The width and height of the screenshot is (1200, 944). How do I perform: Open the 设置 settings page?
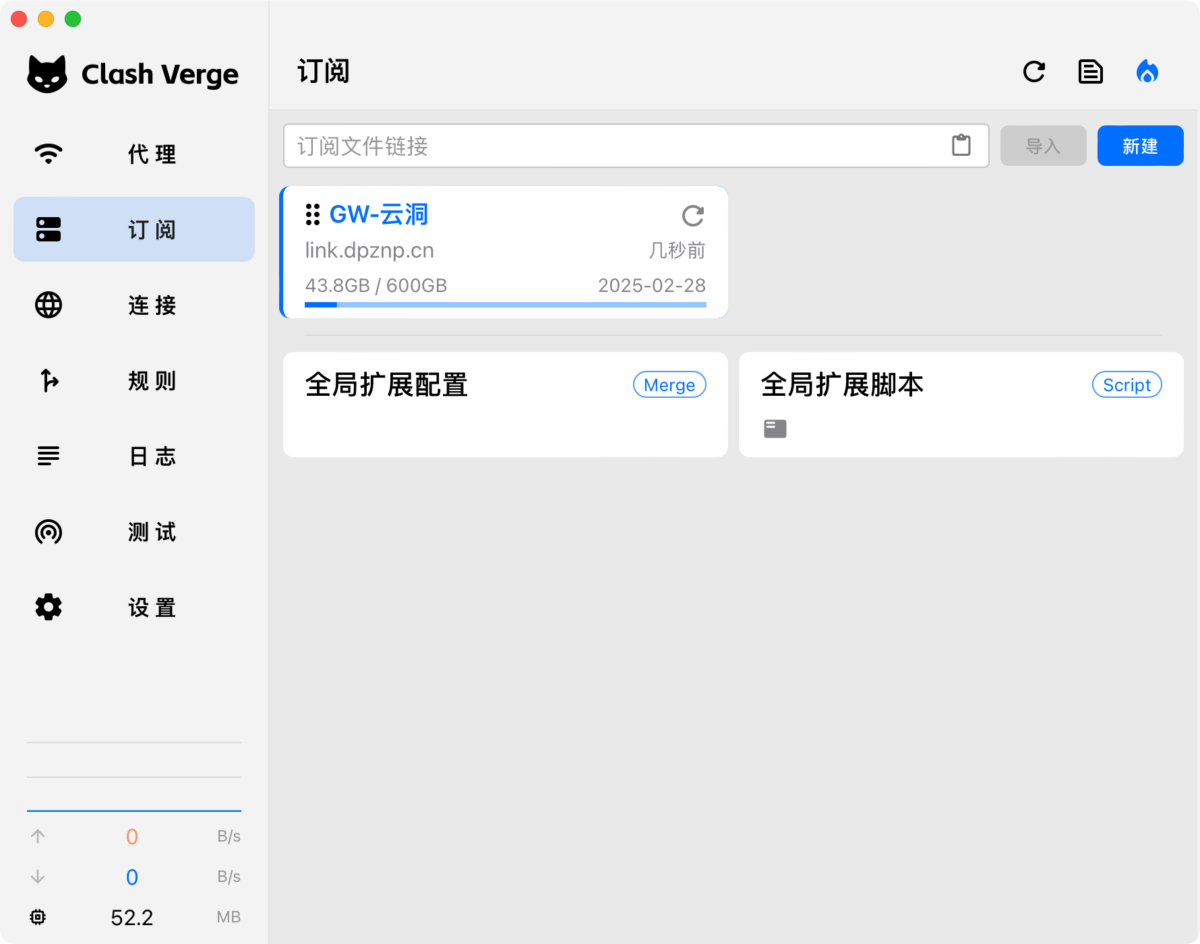click(x=134, y=607)
